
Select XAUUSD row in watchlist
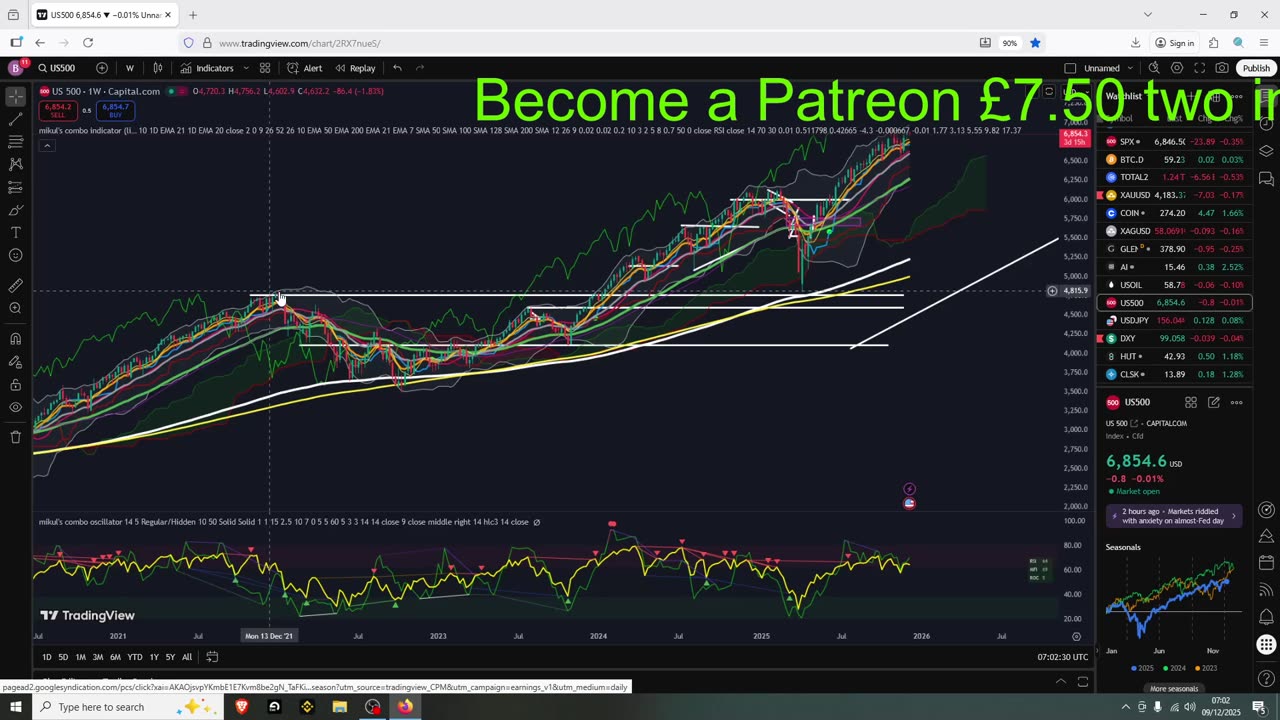1174,195
